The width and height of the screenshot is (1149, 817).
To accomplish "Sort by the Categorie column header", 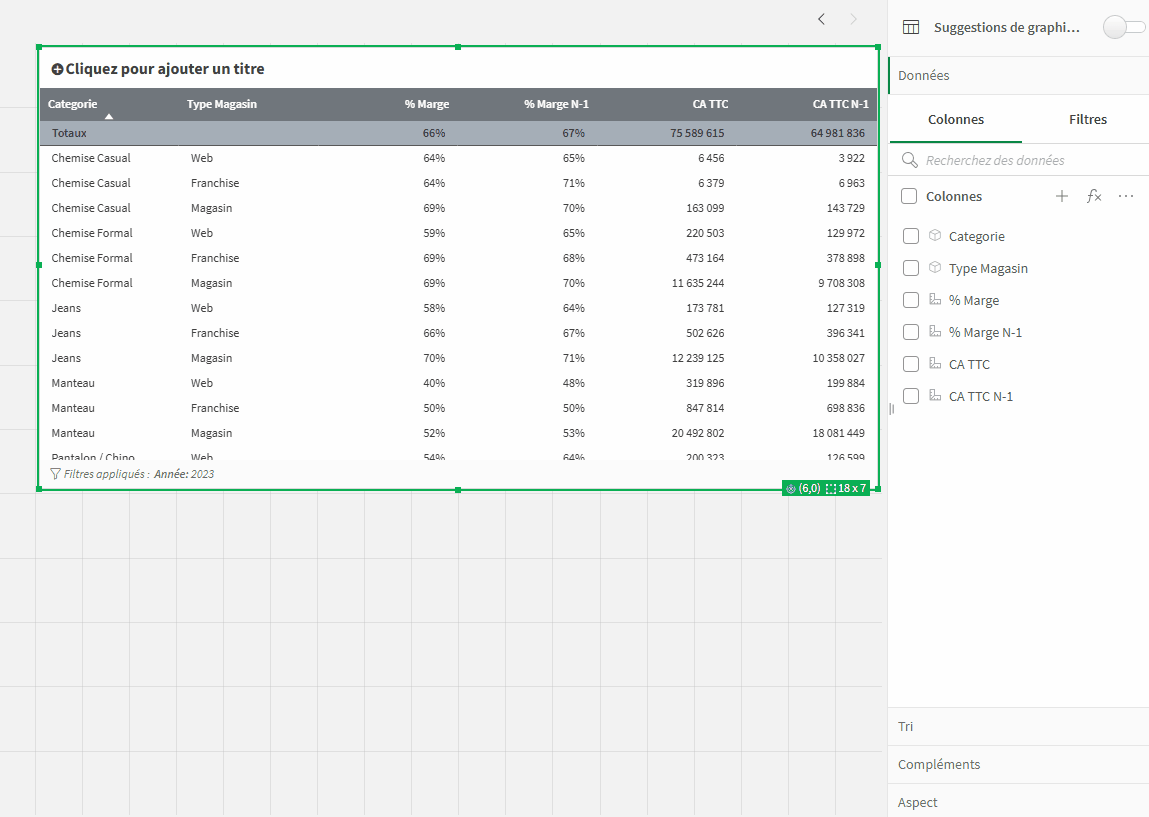I will (x=73, y=104).
